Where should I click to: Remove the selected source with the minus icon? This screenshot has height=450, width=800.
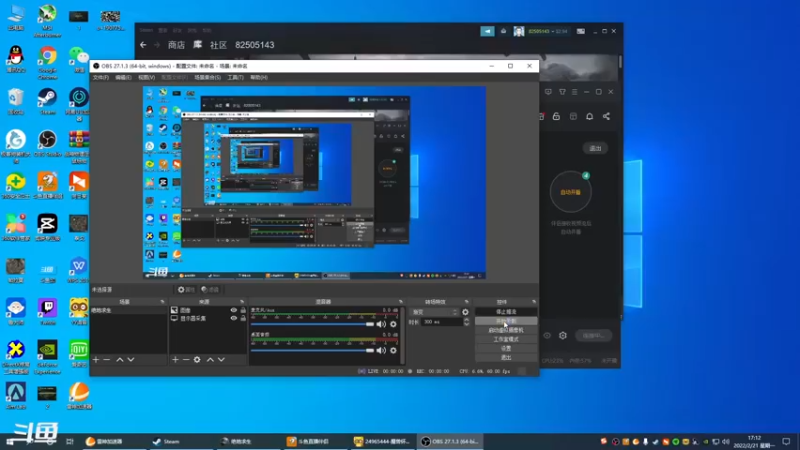[186, 360]
